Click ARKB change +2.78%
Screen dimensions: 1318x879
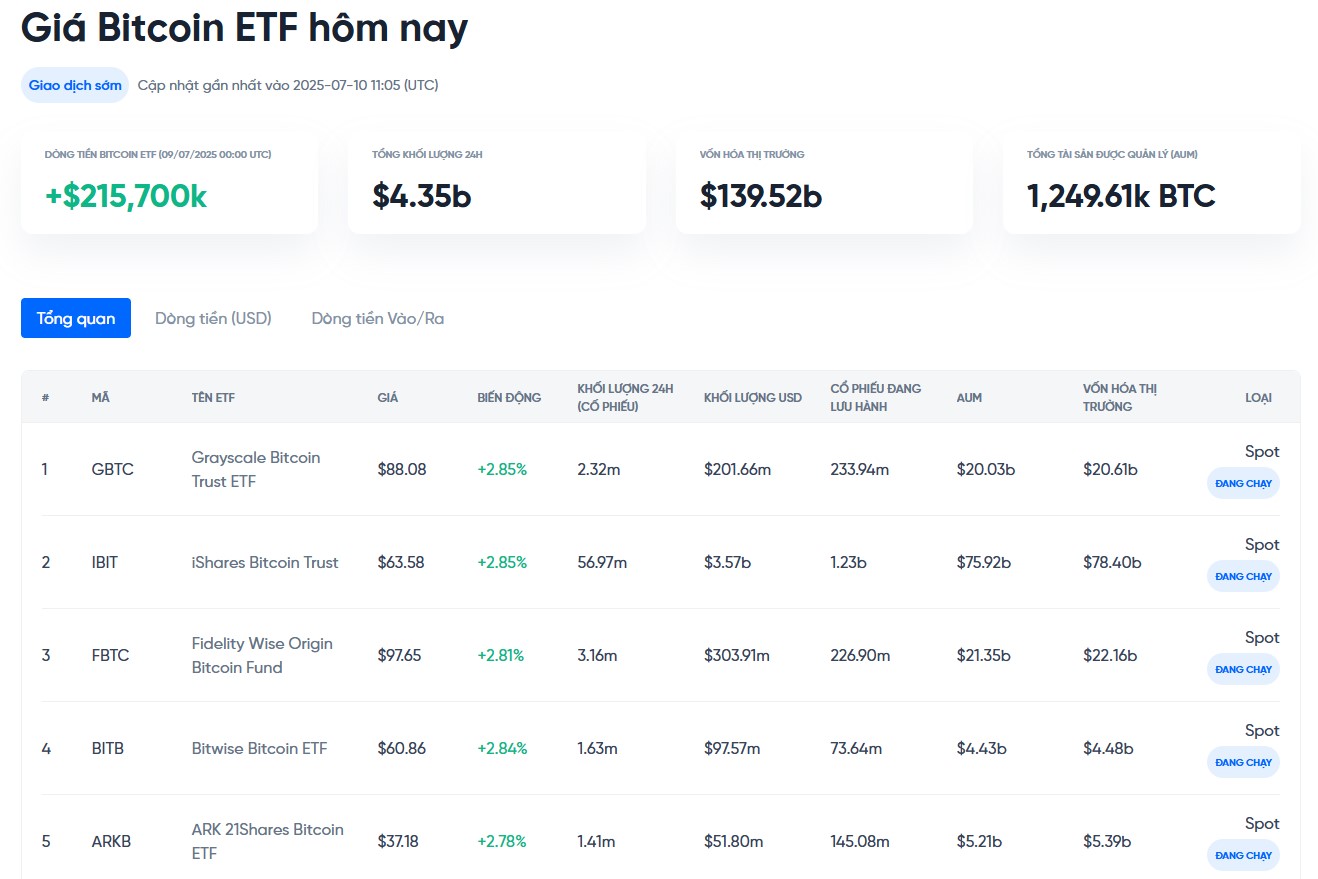click(x=502, y=841)
